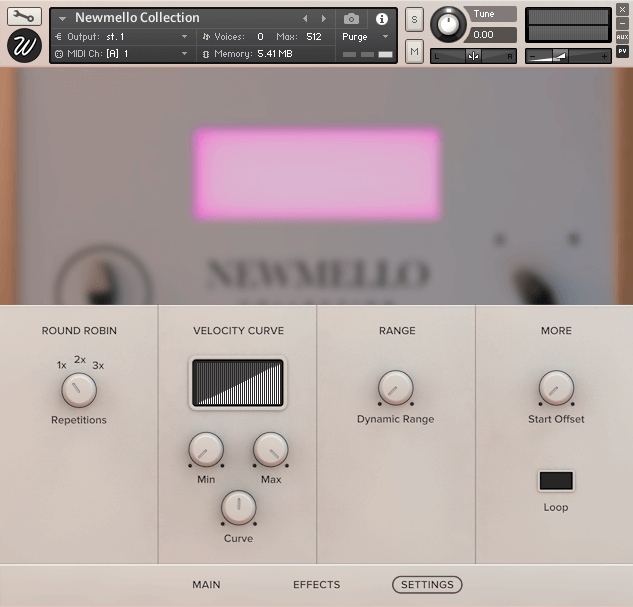
Task: Open the Output st. 1 dropdown
Action: (x=121, y=37)
